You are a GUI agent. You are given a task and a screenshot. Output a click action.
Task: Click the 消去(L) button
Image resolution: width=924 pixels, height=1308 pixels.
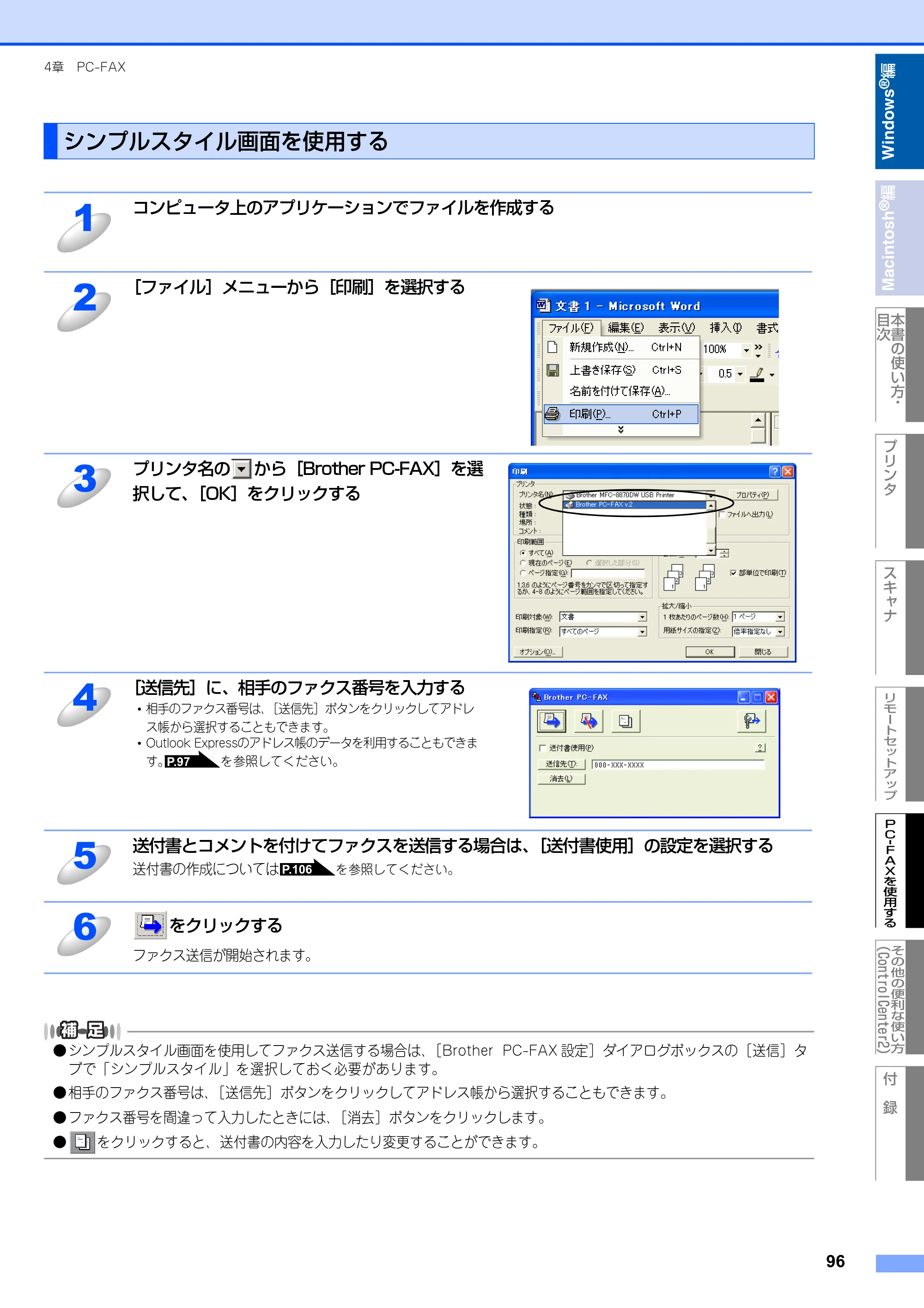coord(561,779)
